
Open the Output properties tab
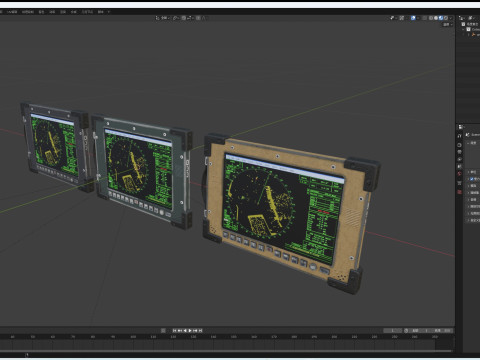point(459,152)
